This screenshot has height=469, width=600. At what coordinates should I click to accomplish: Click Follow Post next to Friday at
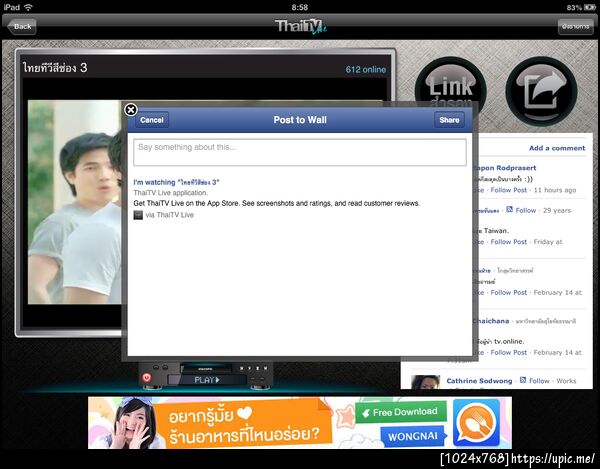point(509,242)
